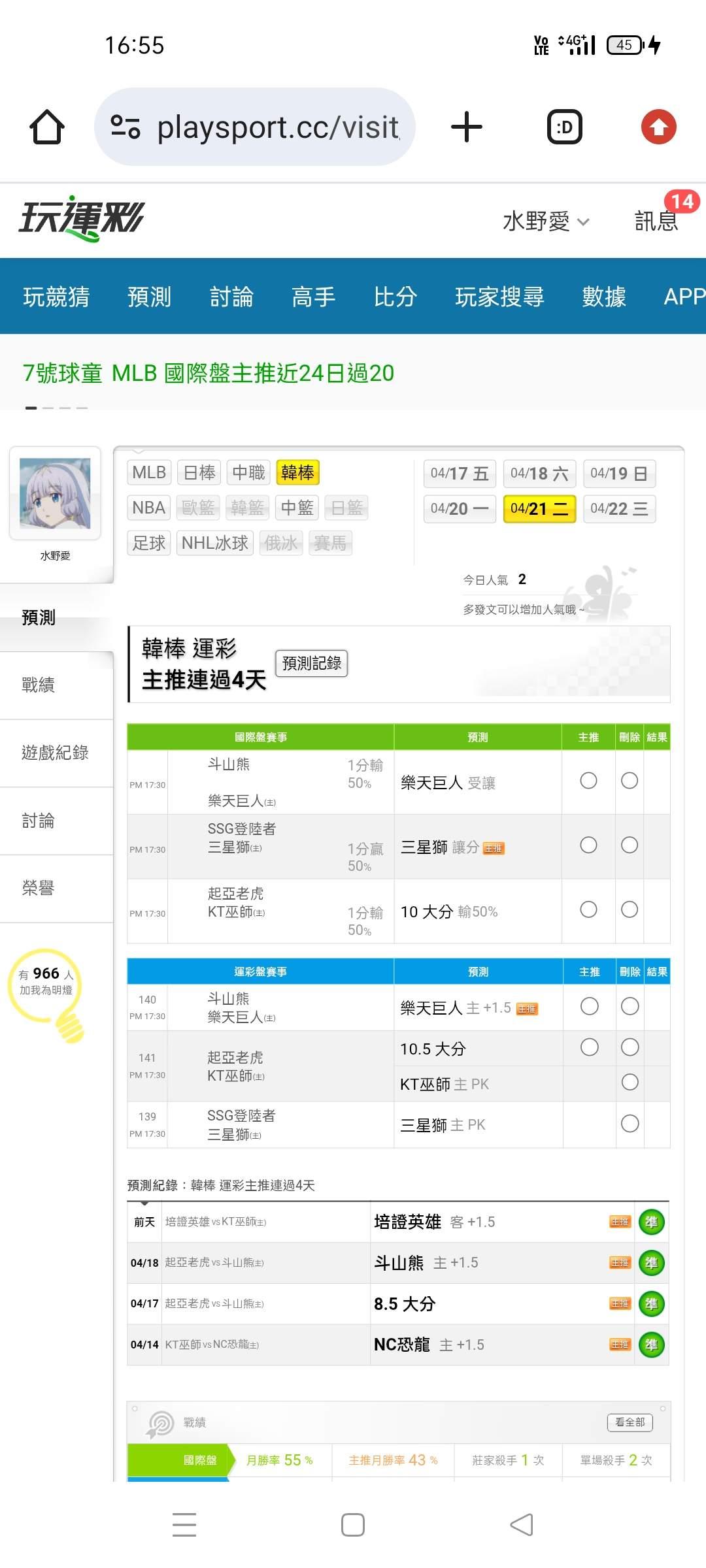Select 刪除 radio for 樂天巨人 受讓
This screenshot has width=706, height=1568.
tap(630, 781)
